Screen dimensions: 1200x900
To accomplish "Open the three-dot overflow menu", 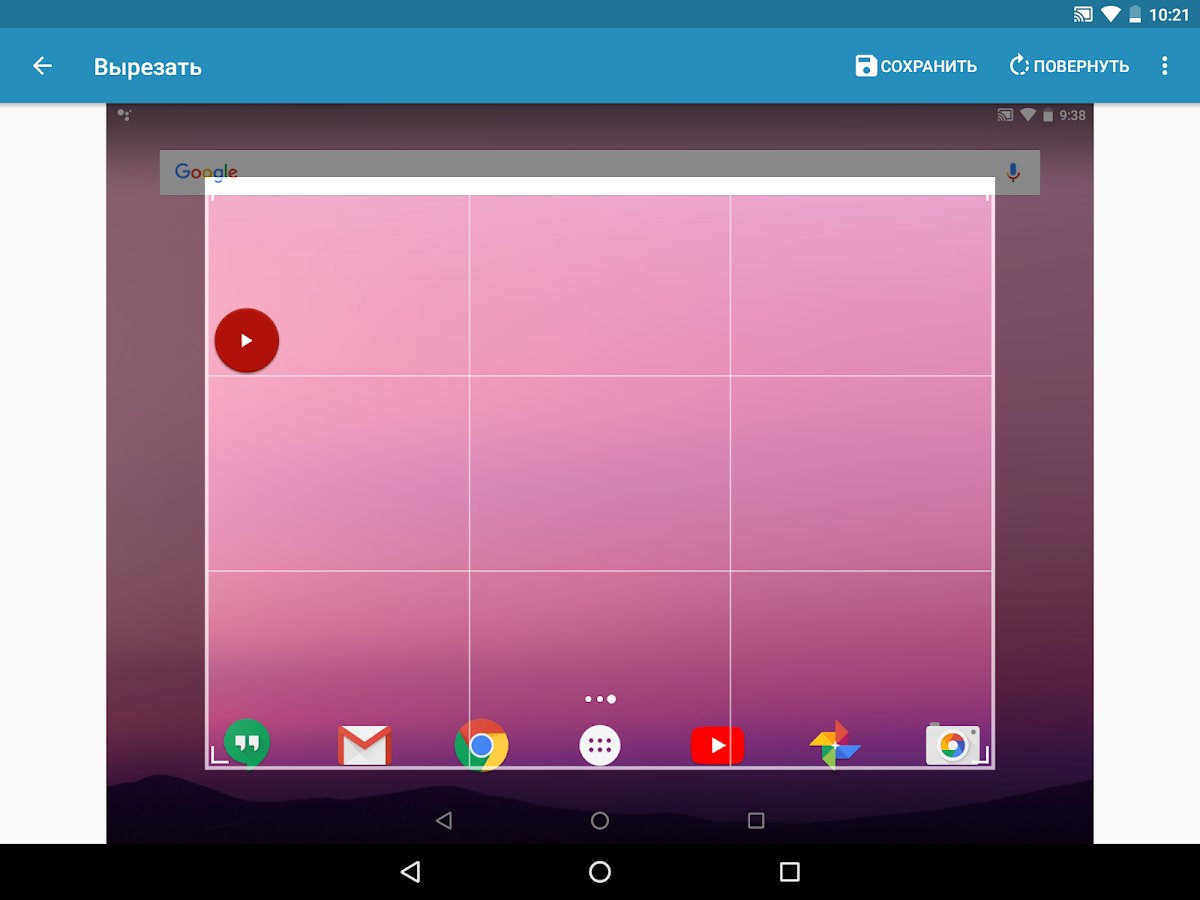I will 1164,66.
